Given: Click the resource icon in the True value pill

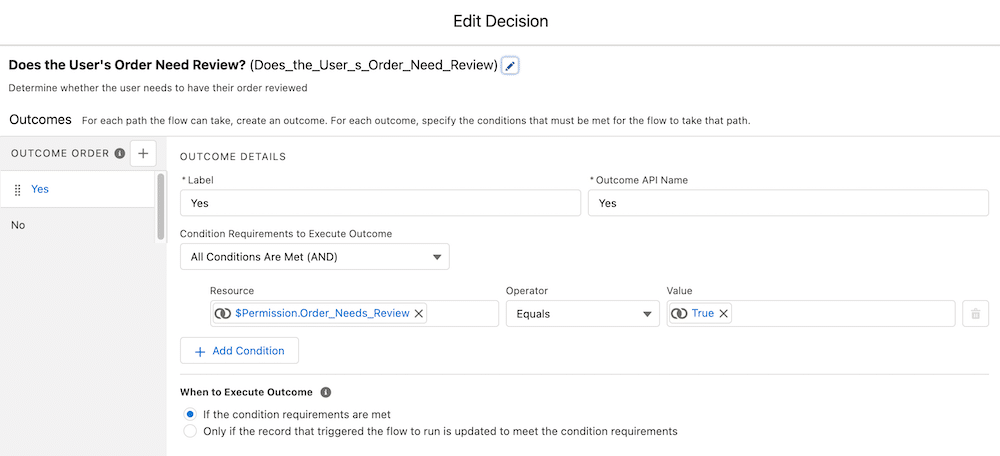Looking at the screenshot, I should click(x=680, y=314).
